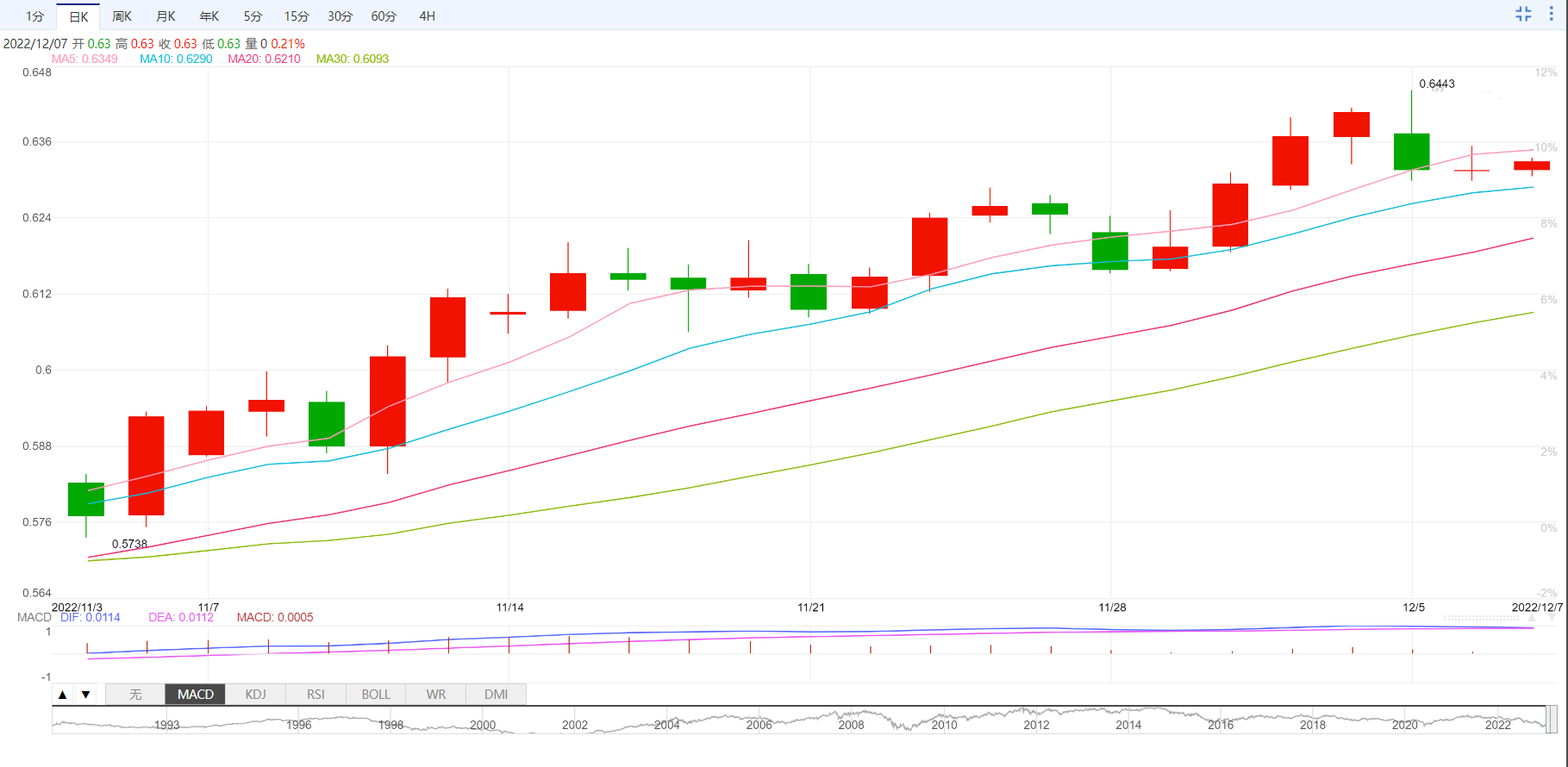Click the gray down triangle under 2022/12/7
The height and width of the screenshot is (767, 1568).
pos(1552,618)
